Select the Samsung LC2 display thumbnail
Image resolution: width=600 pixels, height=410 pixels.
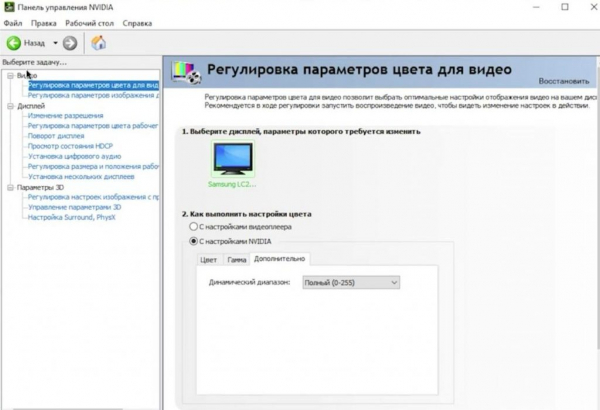coord(233,158)
